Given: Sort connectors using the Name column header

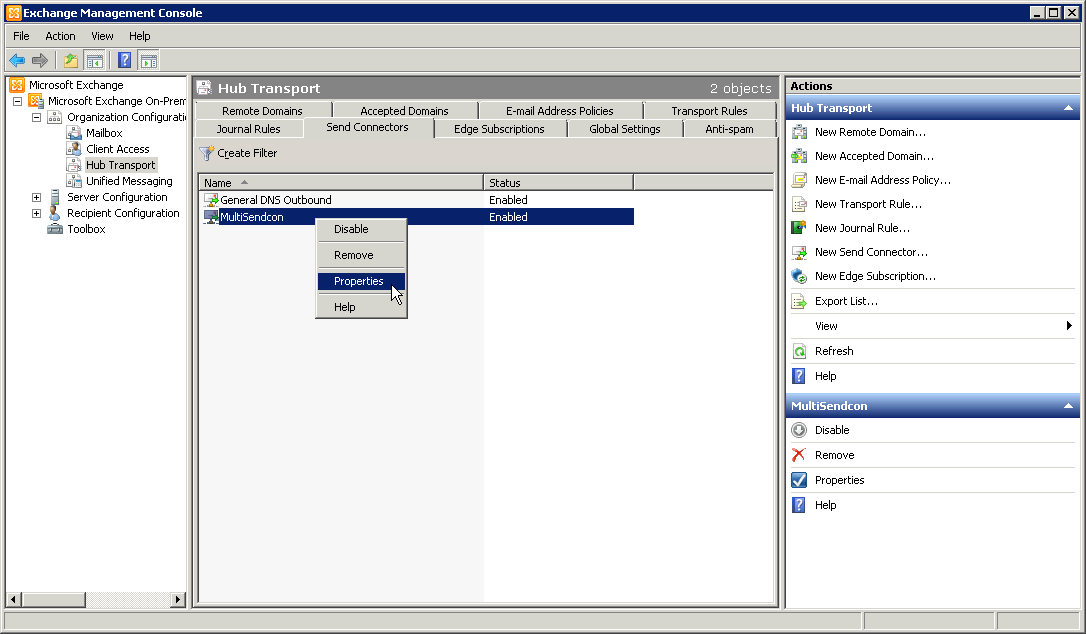Looking at the screenshot, I should click(217, 182).
